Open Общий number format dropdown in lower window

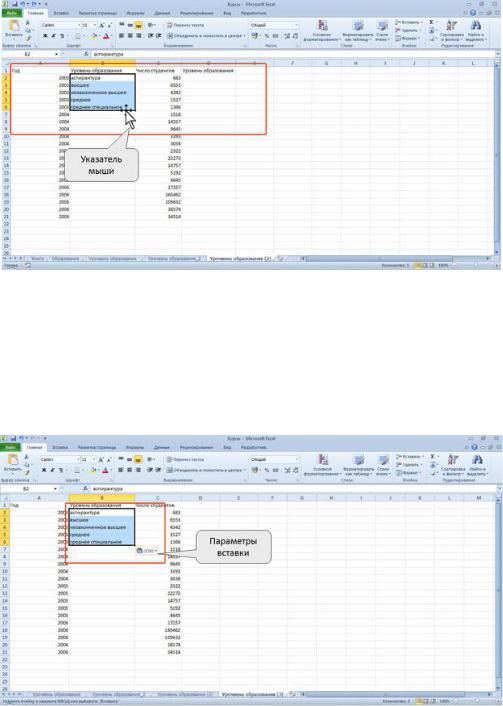point(296,459)
